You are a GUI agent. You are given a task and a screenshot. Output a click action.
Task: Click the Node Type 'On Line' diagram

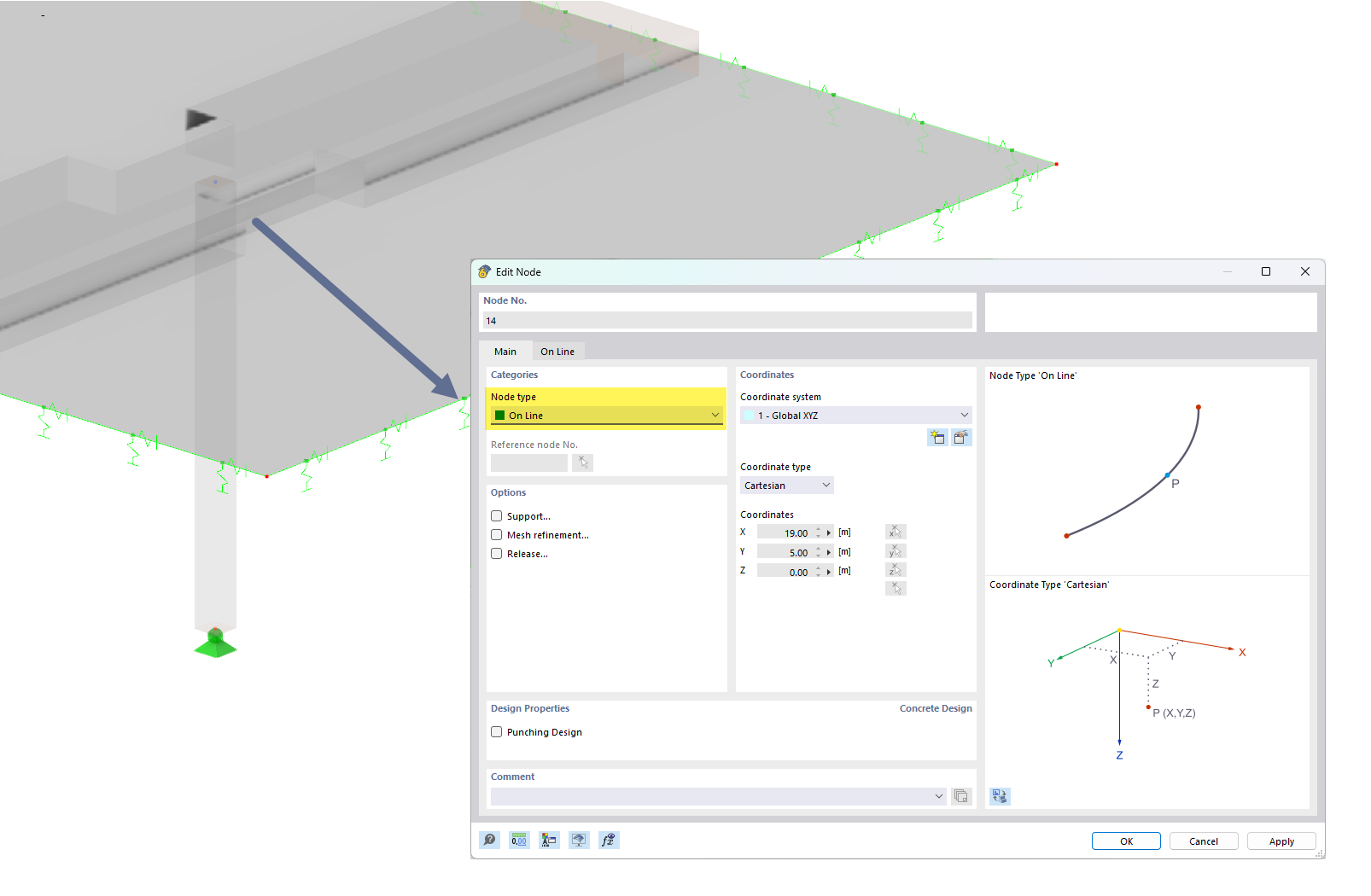coord(1133,472)
